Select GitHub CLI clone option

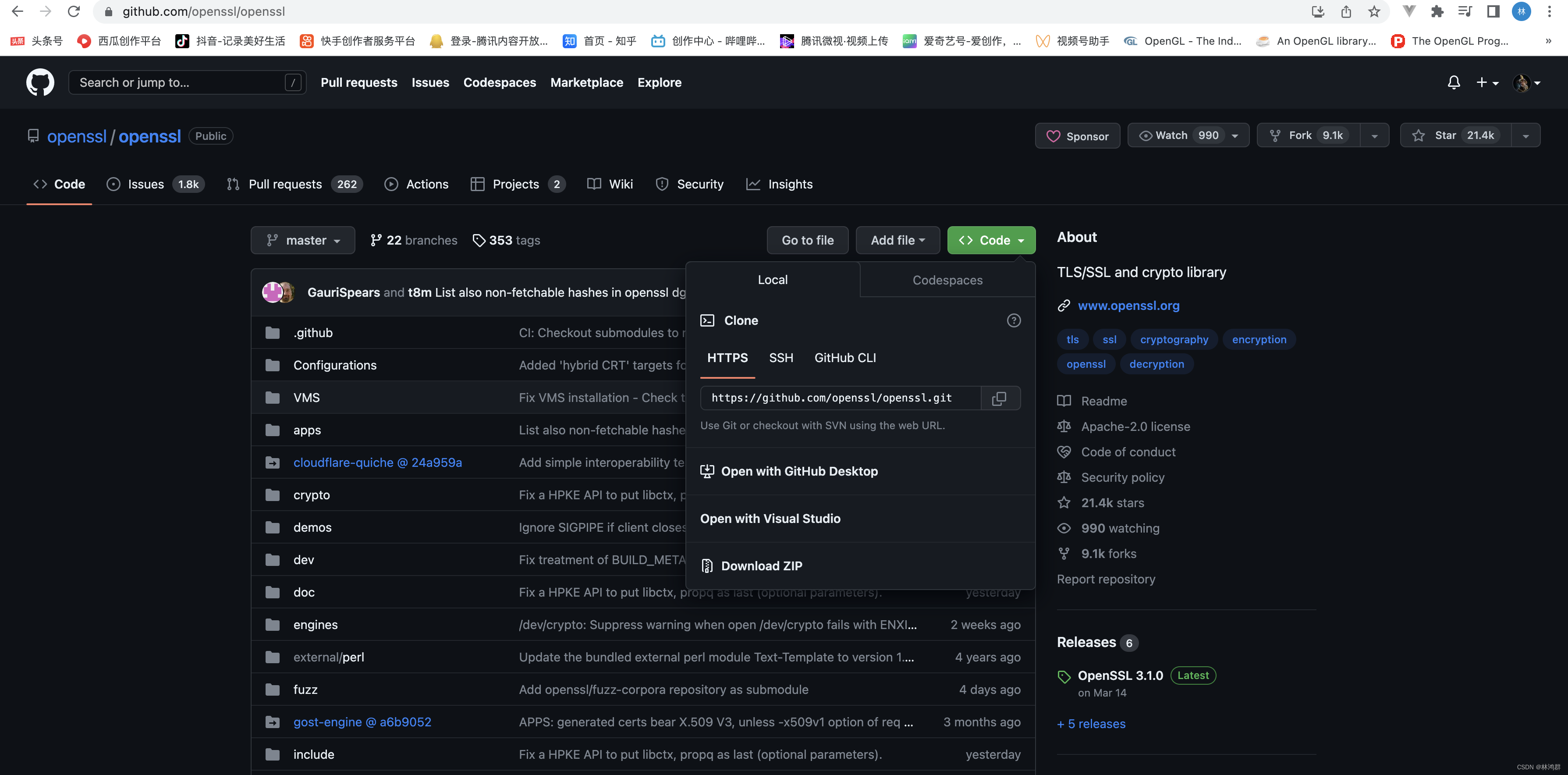point(845,358)
